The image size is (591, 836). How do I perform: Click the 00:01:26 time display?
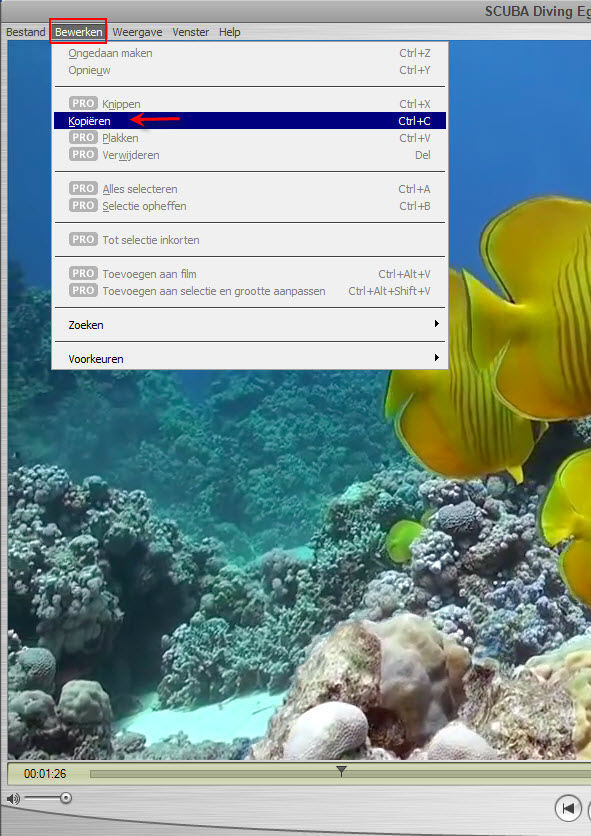click(45, 774)
